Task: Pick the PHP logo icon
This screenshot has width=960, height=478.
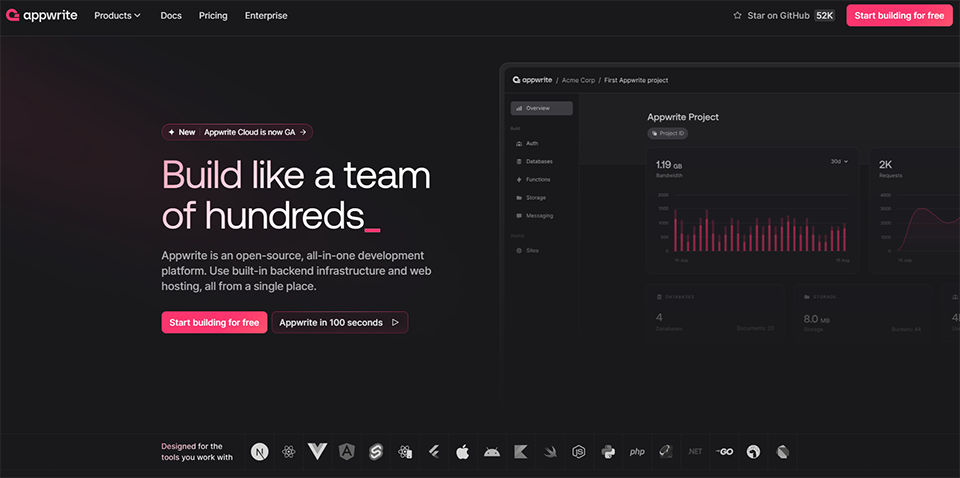Action: point(637,452)
